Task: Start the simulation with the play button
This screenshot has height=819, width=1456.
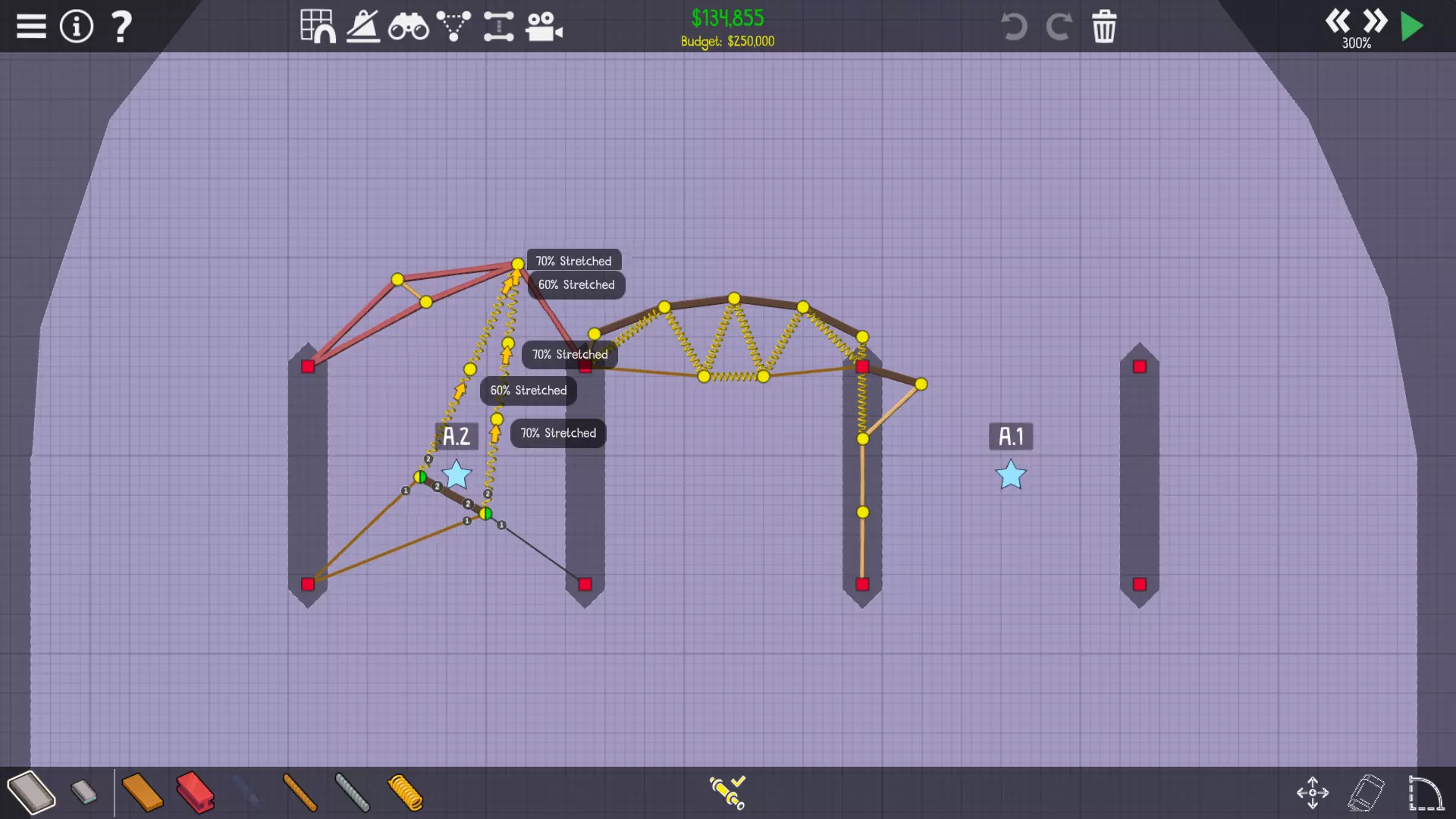Action: click(x=1412, y=27)
